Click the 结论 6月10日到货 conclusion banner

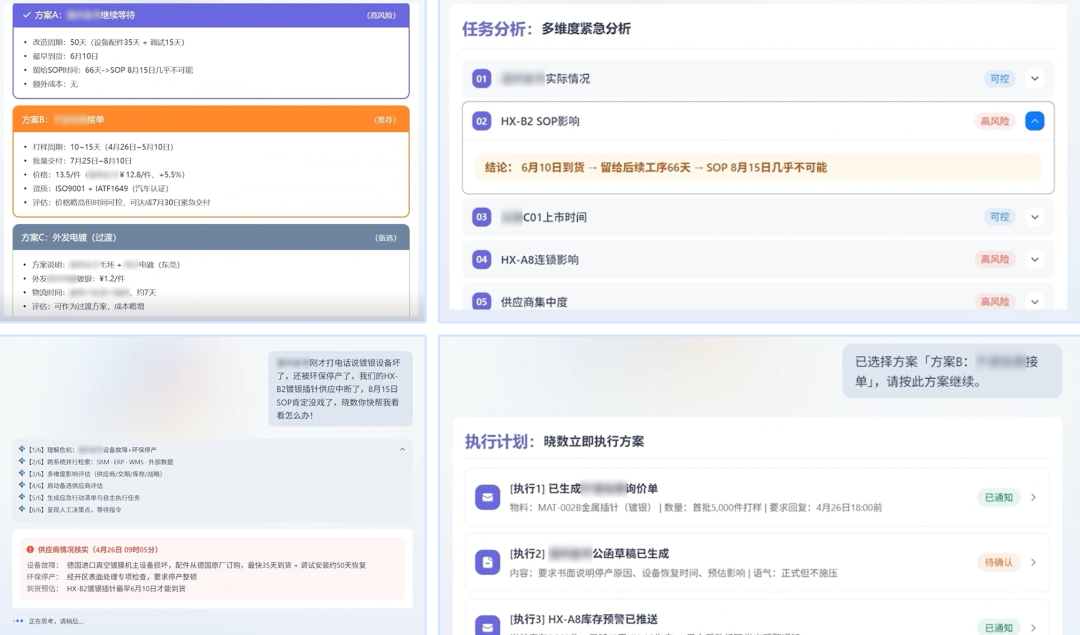point(758,167)
